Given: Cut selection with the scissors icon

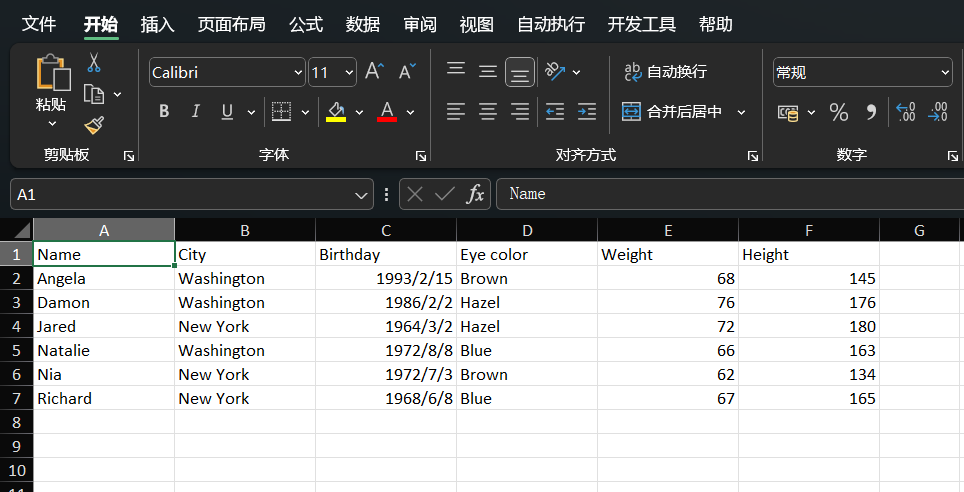Looking at the screenshot, I should tap(93, 63).
